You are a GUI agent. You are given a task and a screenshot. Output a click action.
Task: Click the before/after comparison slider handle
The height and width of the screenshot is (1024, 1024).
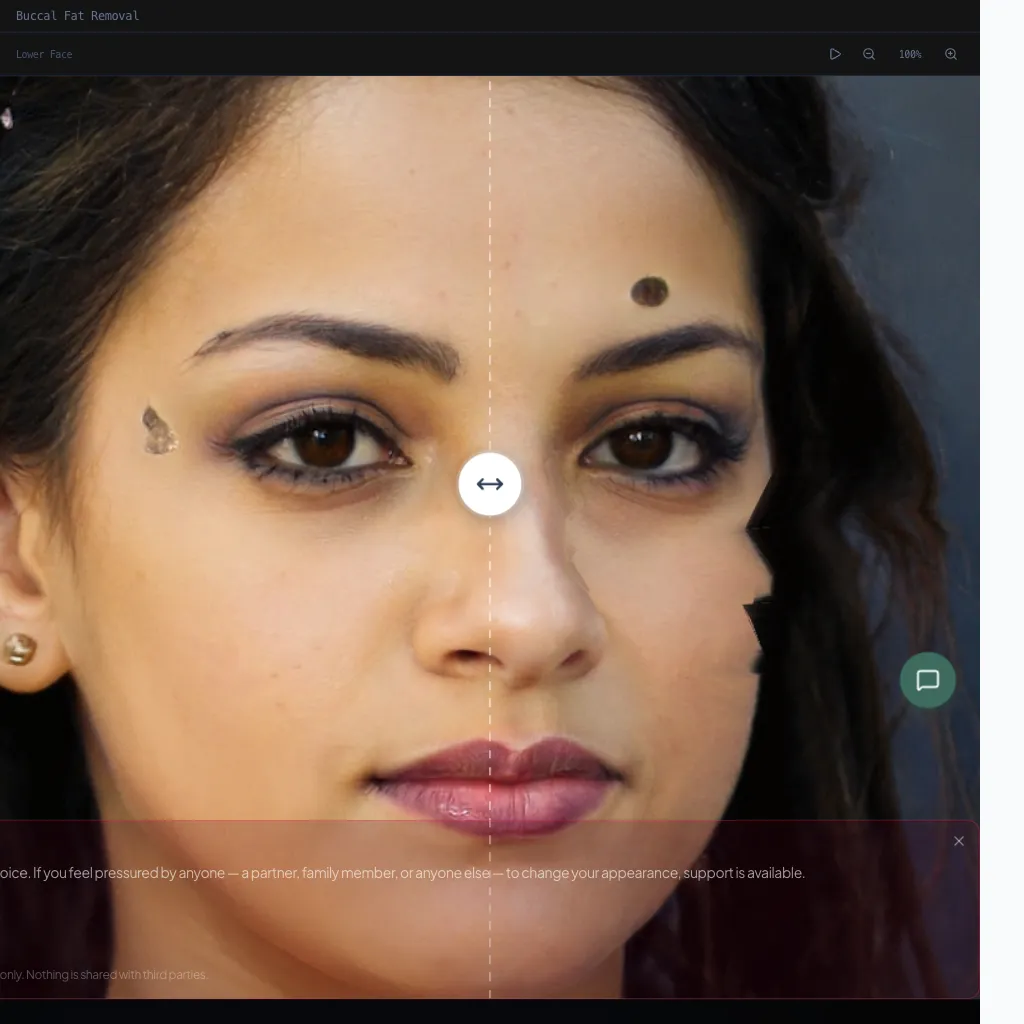pyautogui.click(x=490, y=484)
